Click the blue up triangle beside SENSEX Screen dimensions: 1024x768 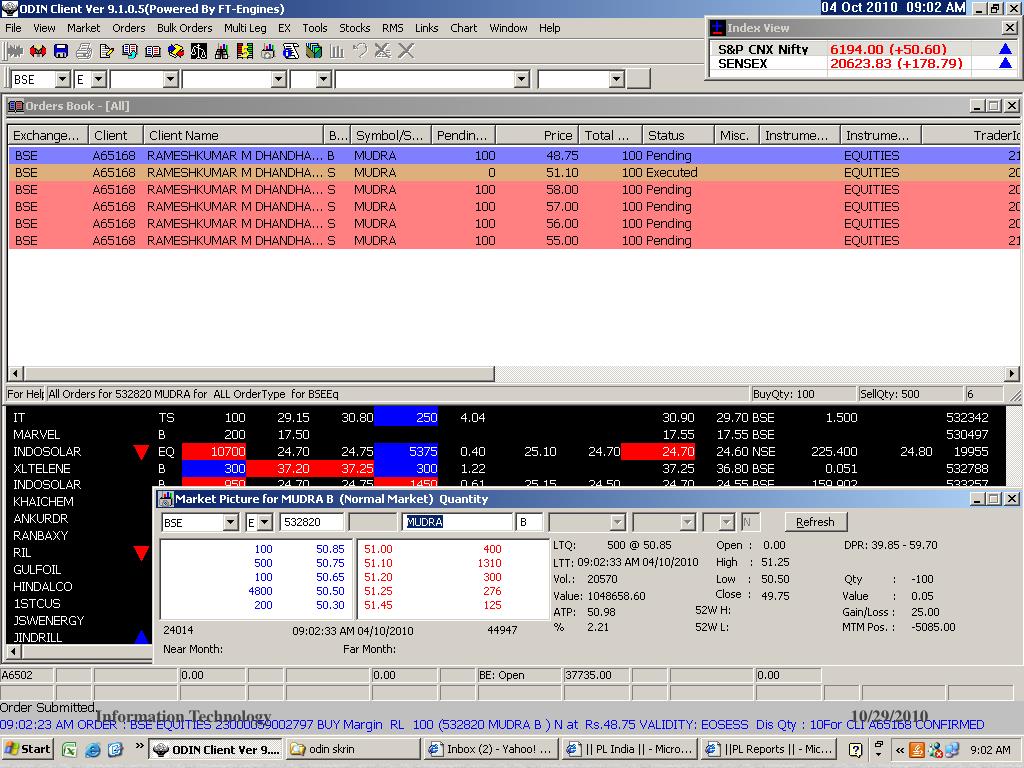coord(1005,63)
